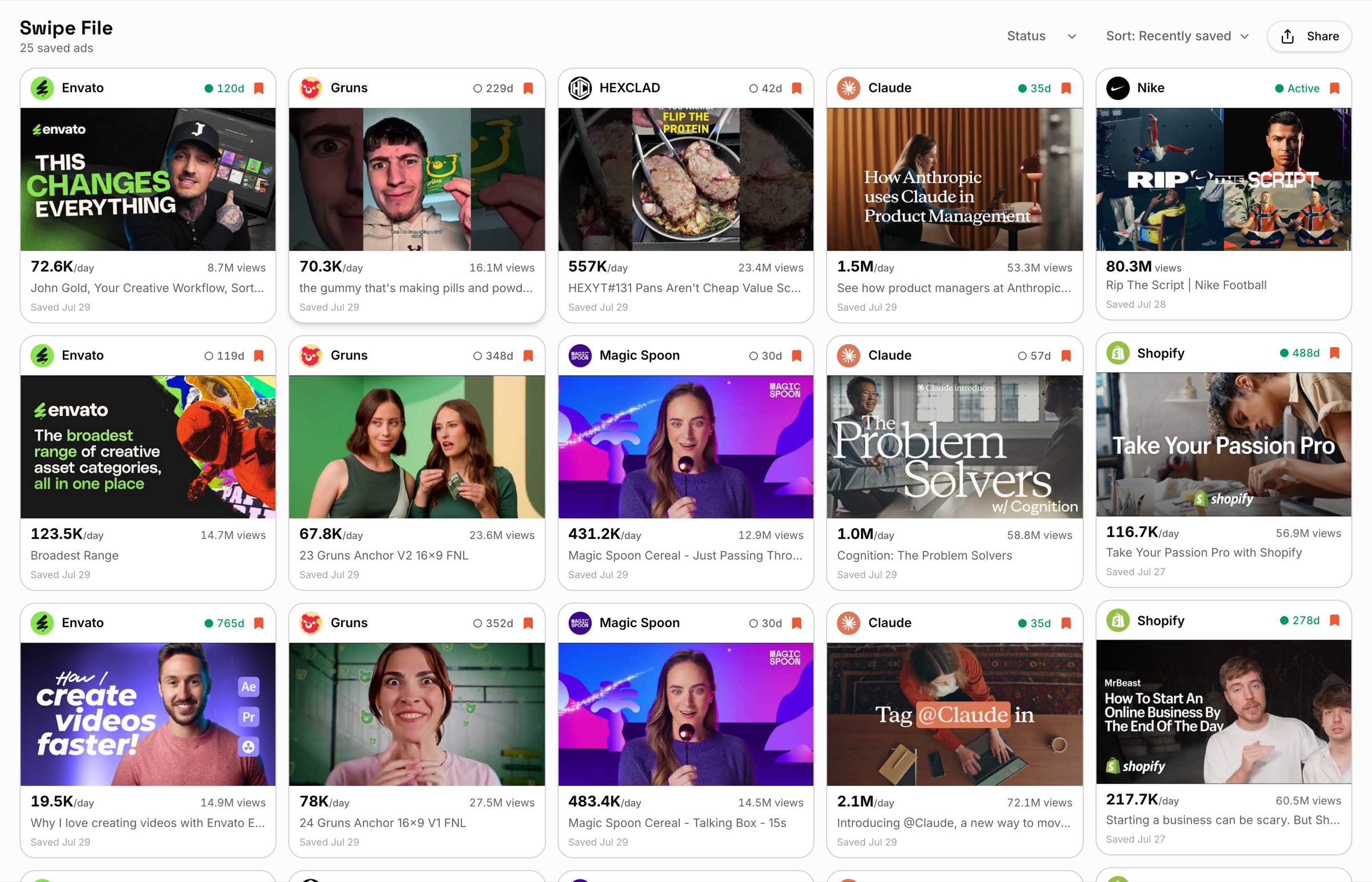
Task: Click the Bookmark icon on the Magic Spoon Just Passing card
Action: click(796, 356)
